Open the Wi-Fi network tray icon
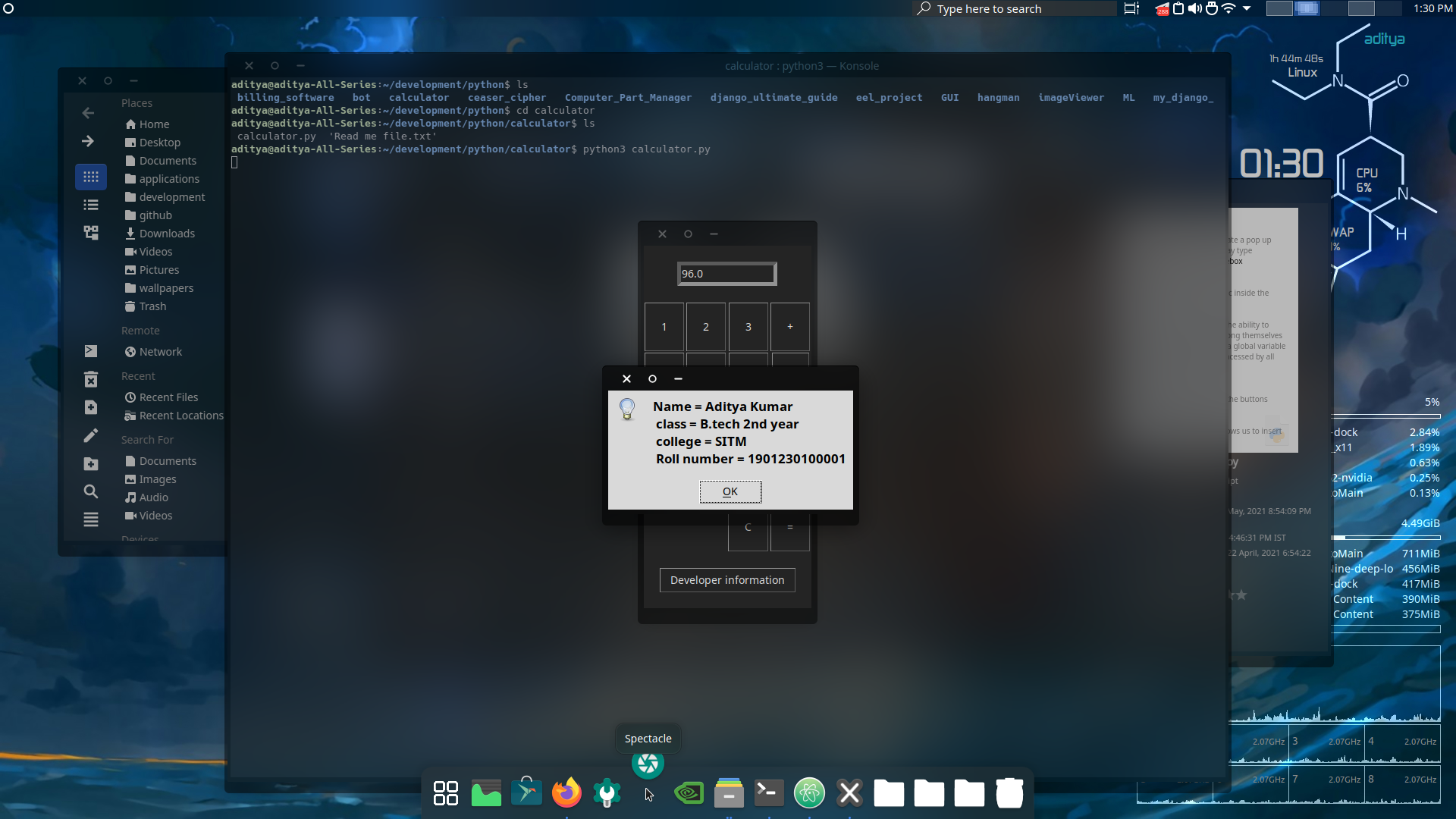The height and width of the screenshot is (819, 1456). [1228, 8]
